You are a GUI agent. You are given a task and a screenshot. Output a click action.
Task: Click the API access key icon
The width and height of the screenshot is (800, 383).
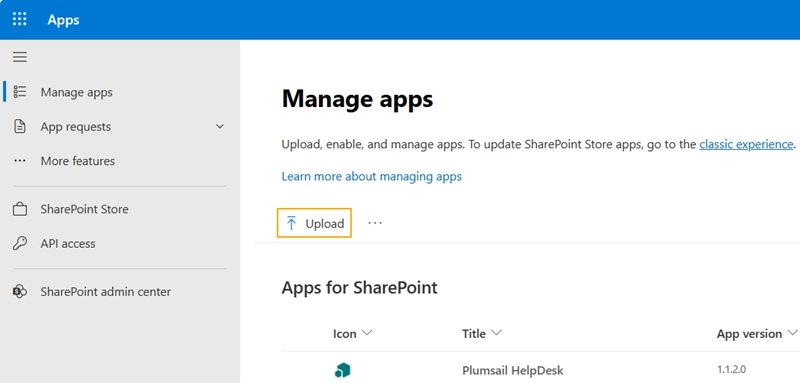(20, 243)
